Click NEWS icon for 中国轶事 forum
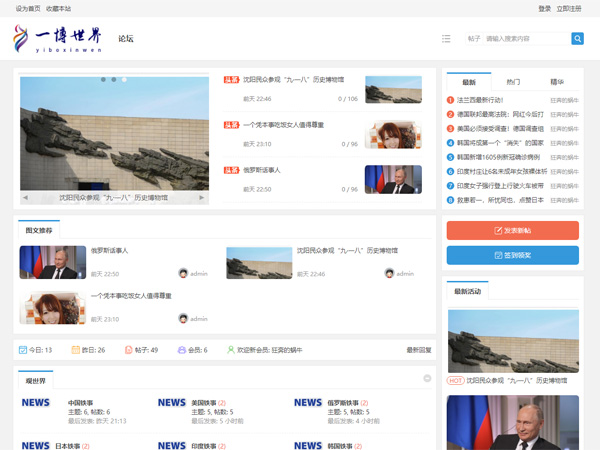The width and height of the screenshot is (600, 450). (36, 403)
